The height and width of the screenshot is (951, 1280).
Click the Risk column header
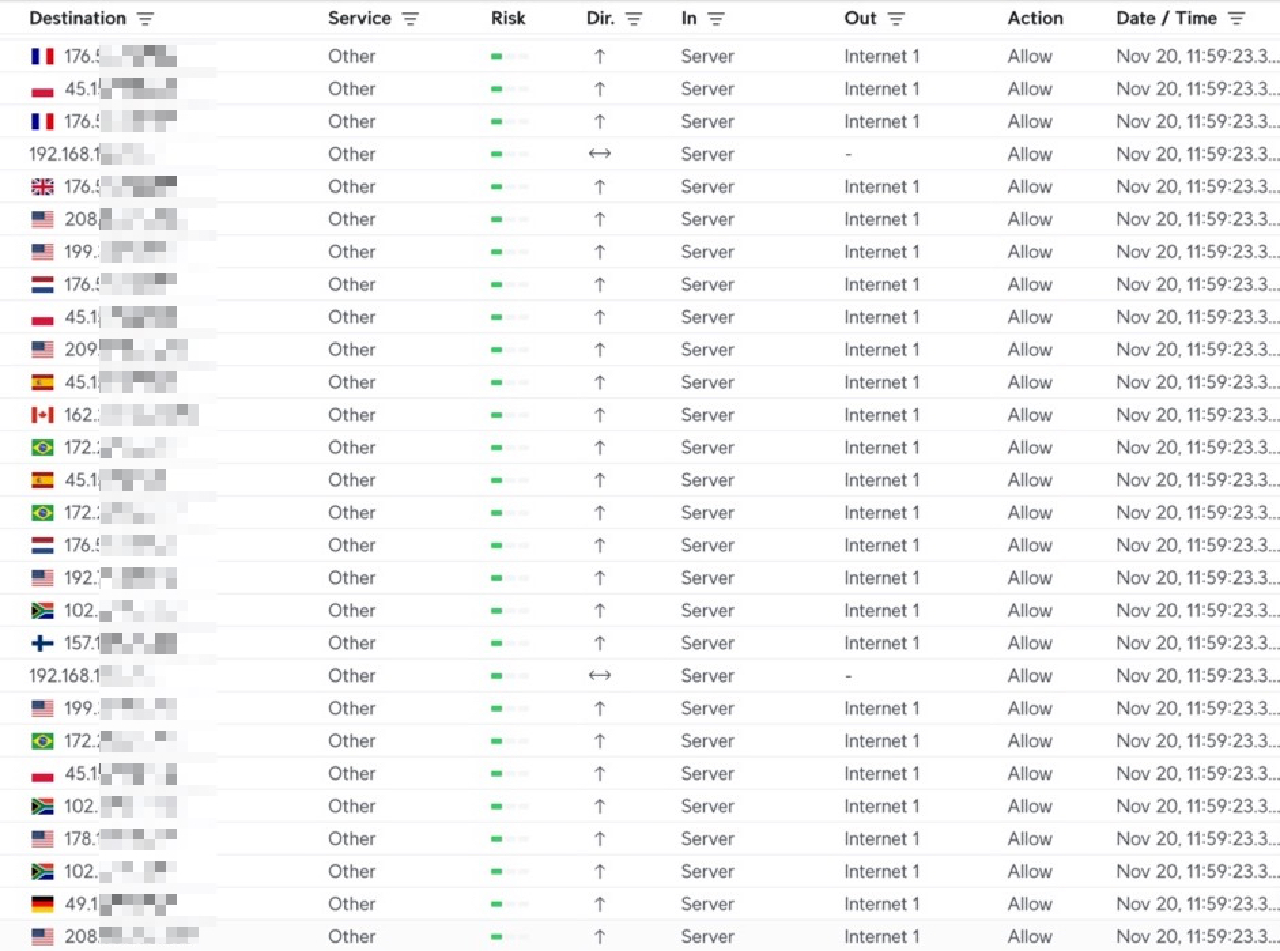pos(508,19)
